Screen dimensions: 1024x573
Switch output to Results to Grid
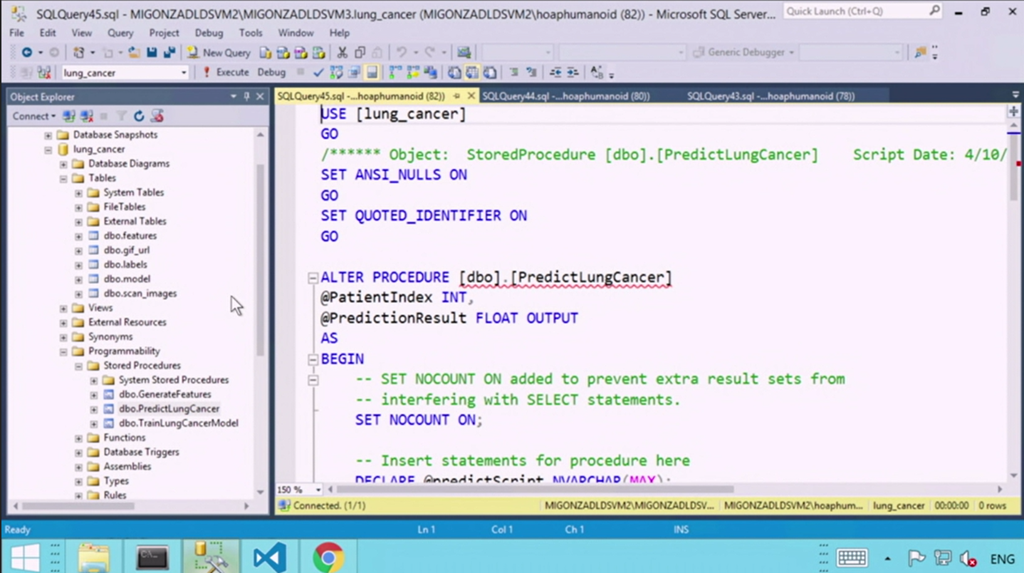pos(472,73)
